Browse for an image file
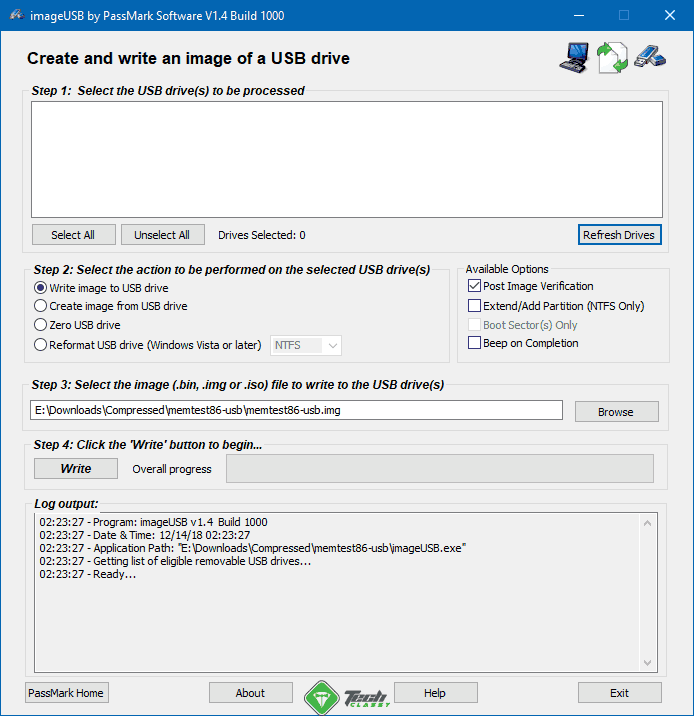Viewport: 694px width, 716px height. [616, 411]
